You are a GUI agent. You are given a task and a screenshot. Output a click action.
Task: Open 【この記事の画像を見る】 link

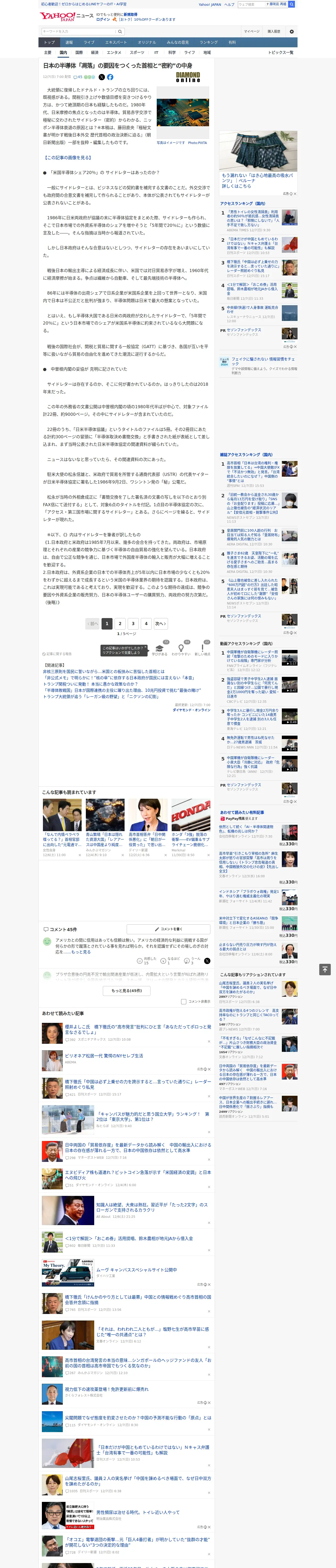[x=68, y=158]
